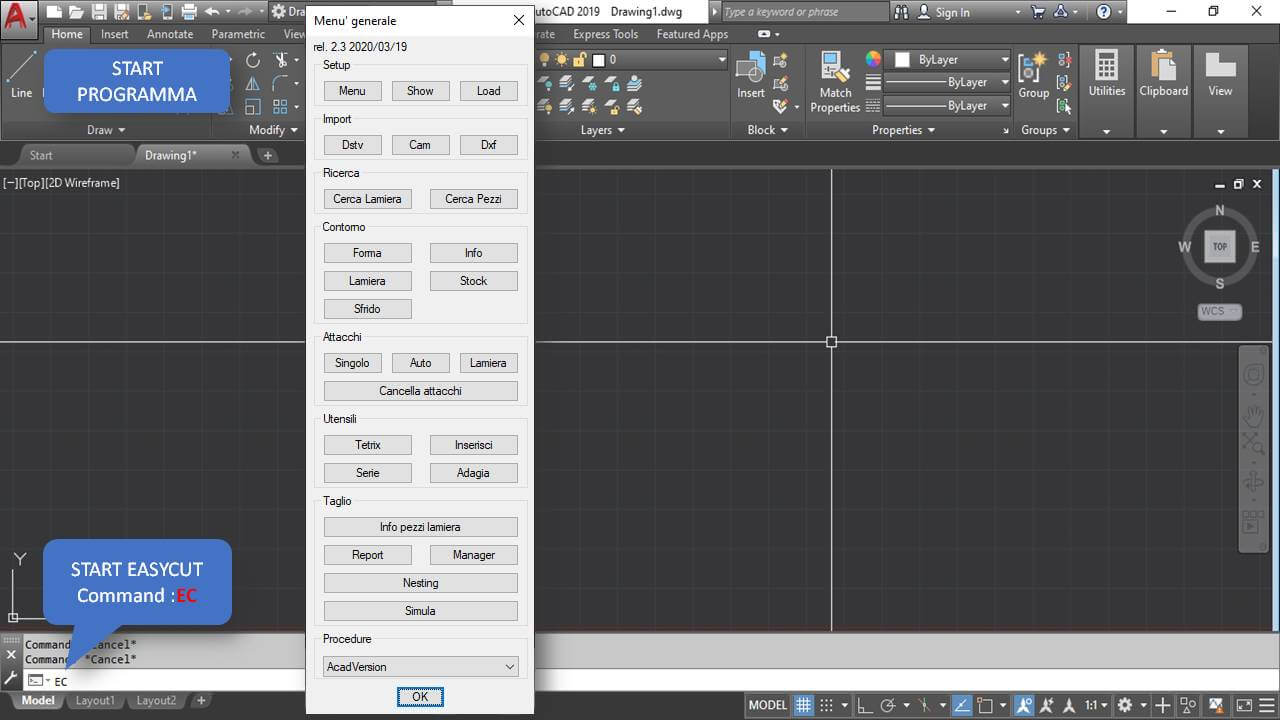Click the Customization hamburger icon in status bar
Image resolution: width=1280 pixels, height=720 pixels.
coord(1265,705)
